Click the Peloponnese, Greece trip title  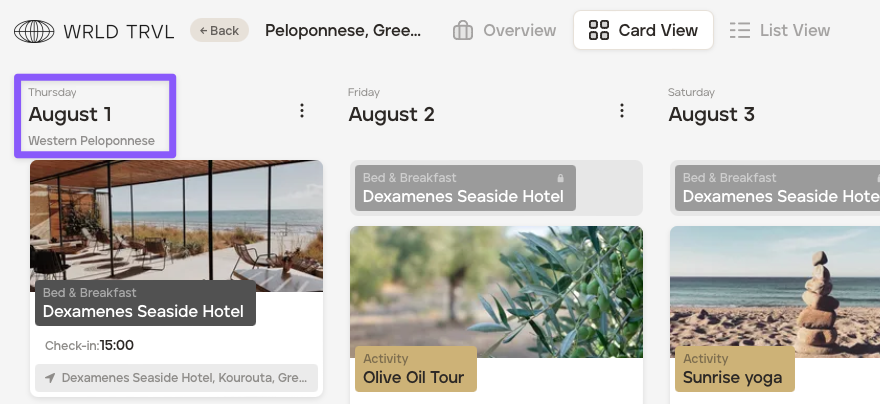343,30
